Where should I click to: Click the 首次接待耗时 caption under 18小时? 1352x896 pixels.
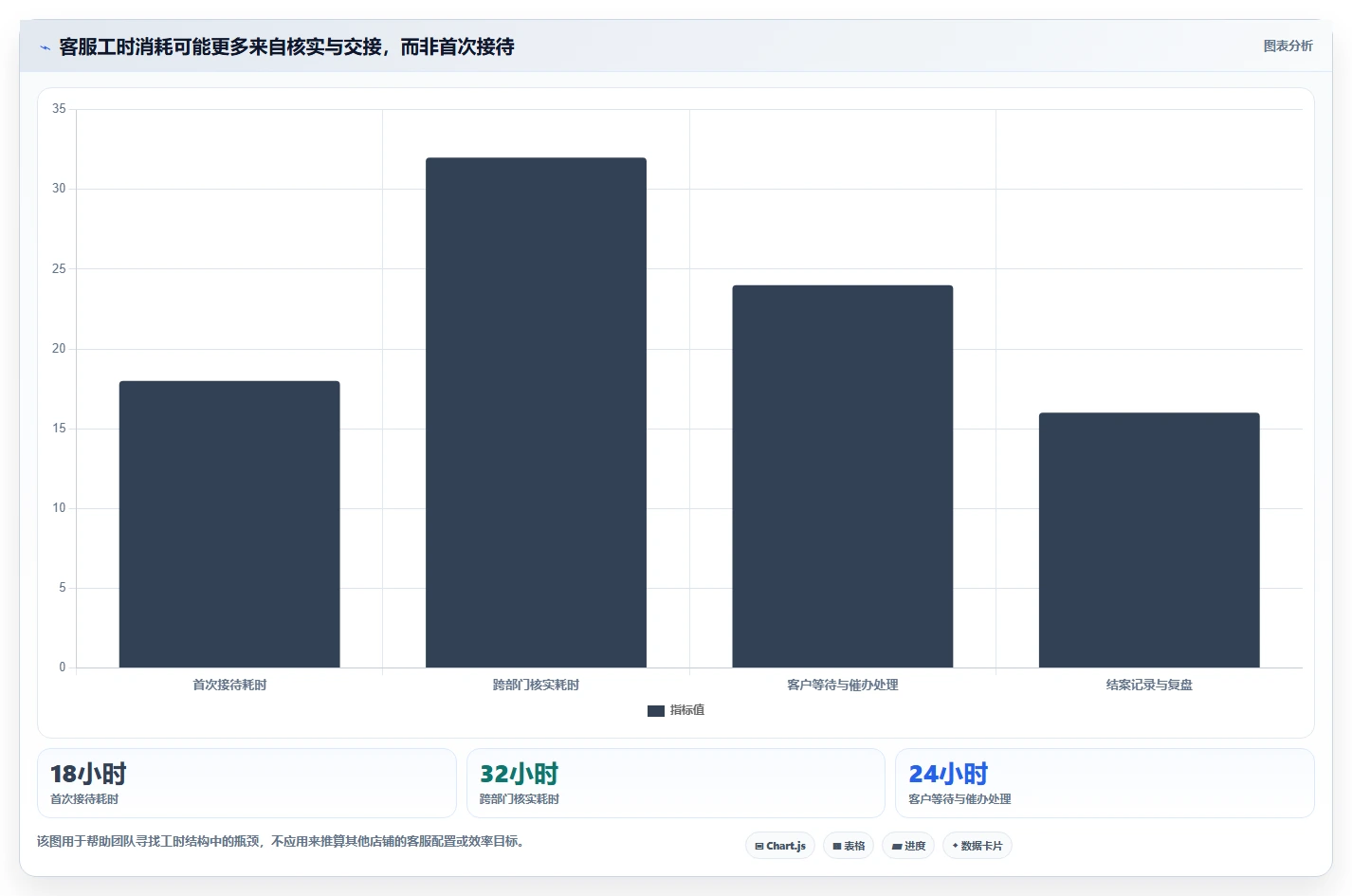coord(84,799)
